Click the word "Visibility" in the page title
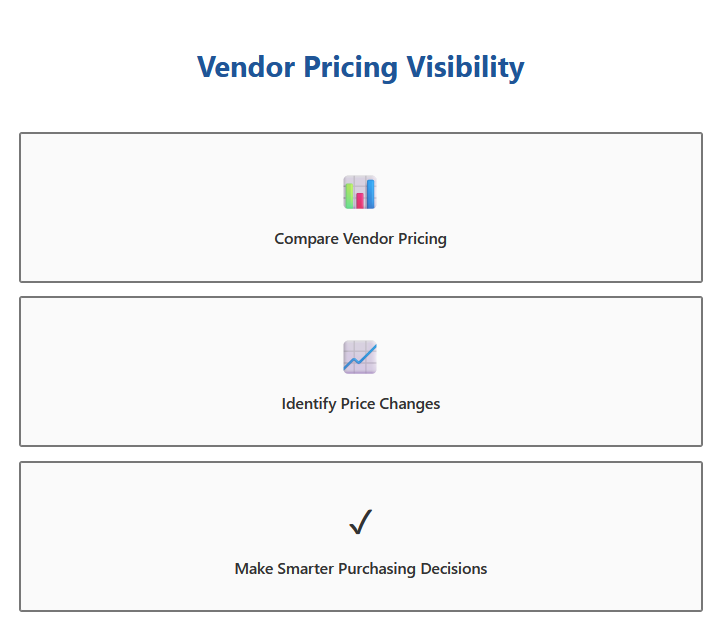The height and width of the screenshot is (641, 722). pyautogui.click(x=465, y=67)
